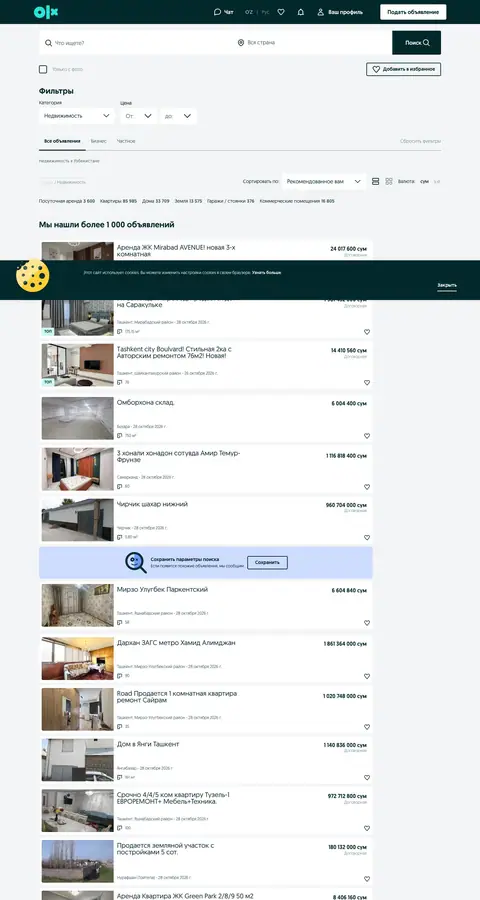Switch to list view layout icon
Screen dimensions: 480x900
click(x=376, y=181)
